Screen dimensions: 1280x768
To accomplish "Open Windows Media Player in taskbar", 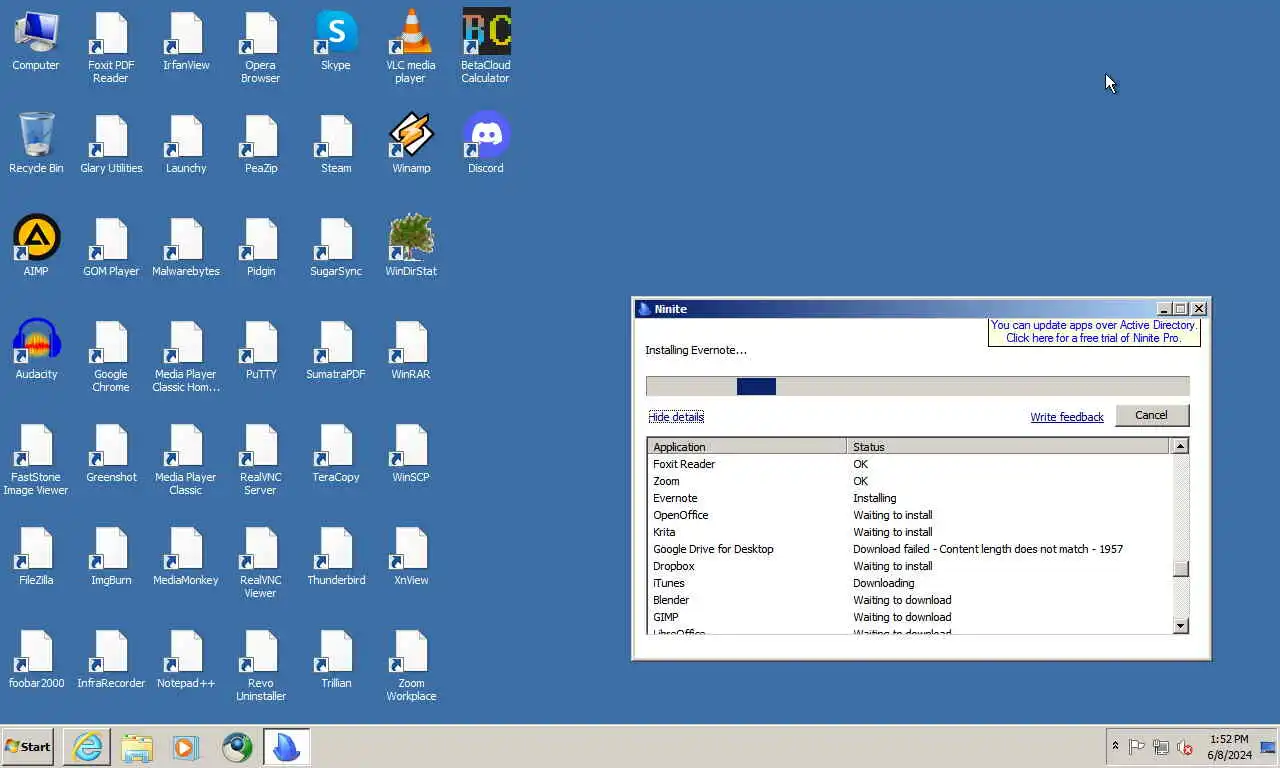I will click(x=187, y=746).
